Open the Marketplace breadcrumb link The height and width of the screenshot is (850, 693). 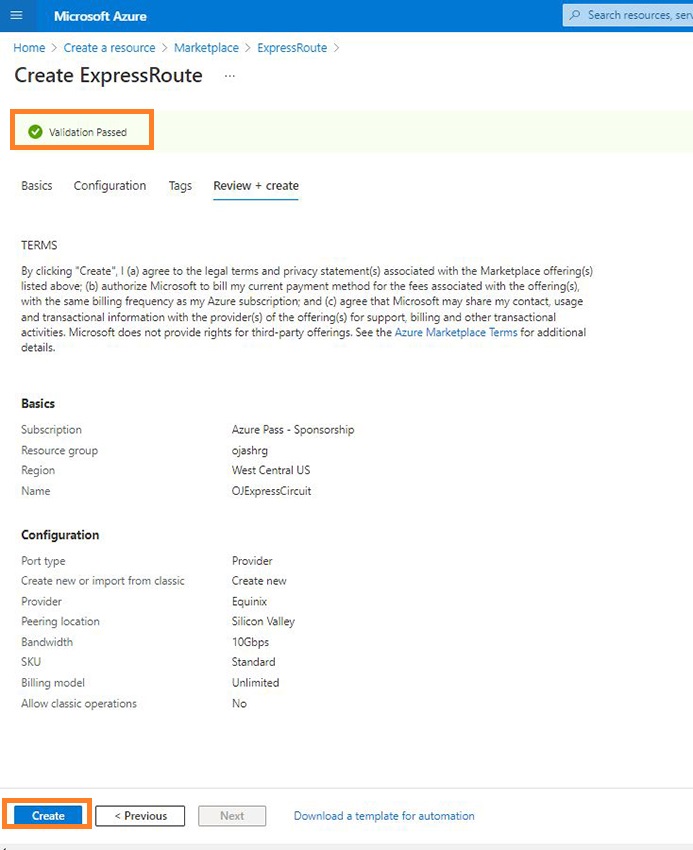click(x=206, y=48)
